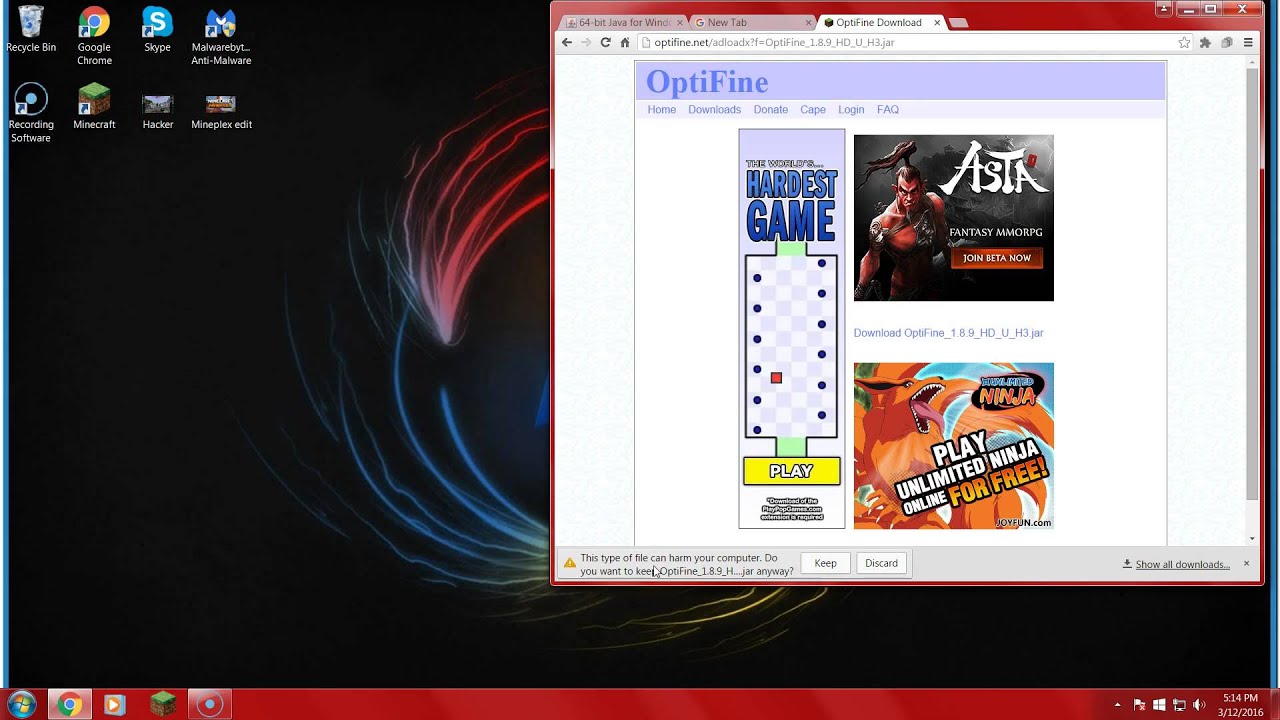The height and width of the screenshot is (720, 1280).
Task: Open the Recycle Bin desktop icon
Action: click(x=31, y=30)
